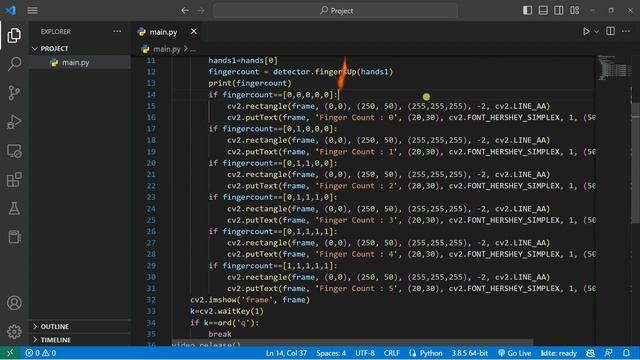Expand breadcrumb after main.py
Screen dimensions: 640x360
(193, 49)
